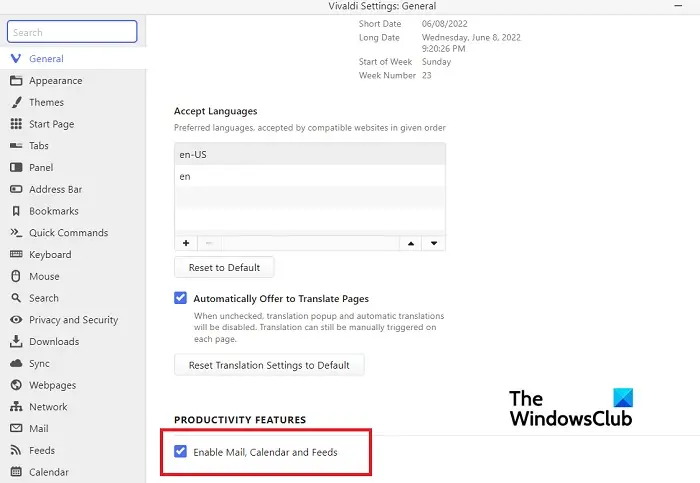
Task: Click the Start Page grid icon
Action: [16, 124]
